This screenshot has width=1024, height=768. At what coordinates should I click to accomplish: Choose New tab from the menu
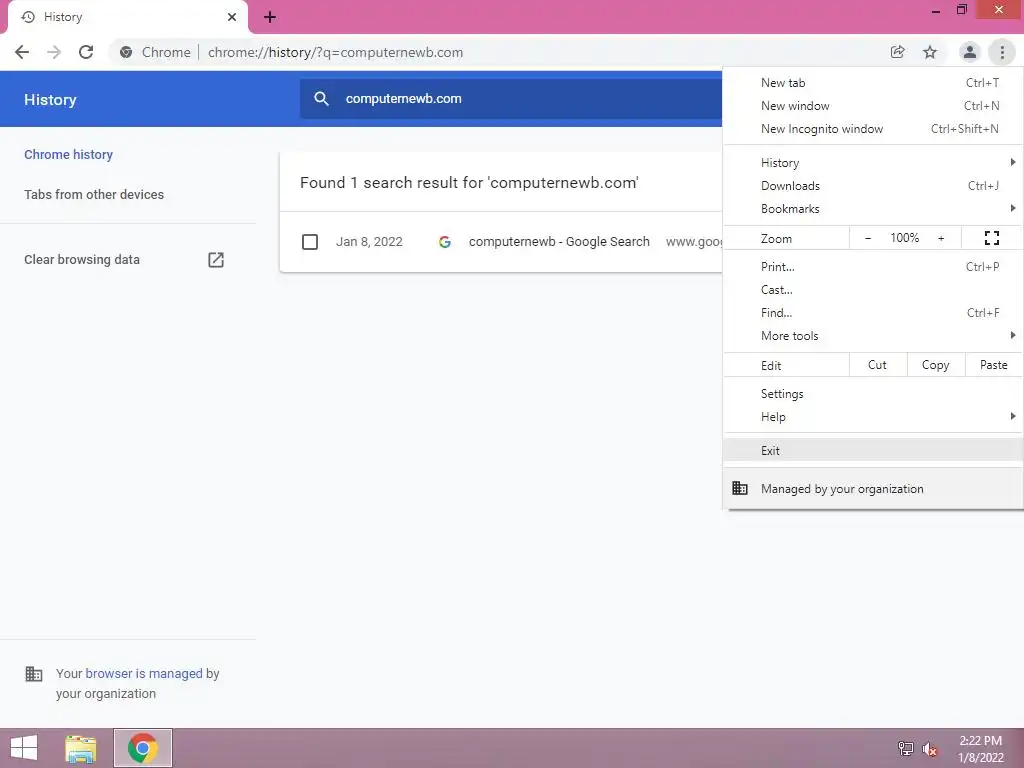873,83
